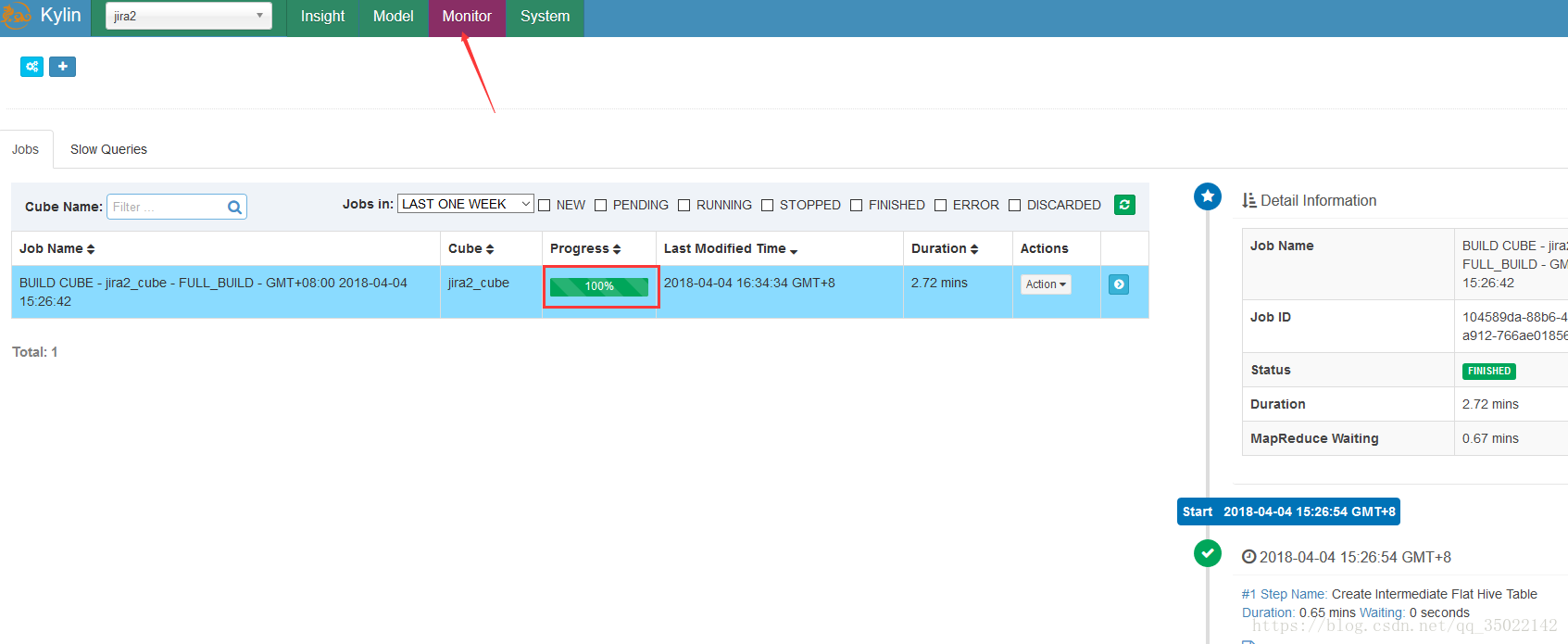Click the clock icon beside step timestamp

click(1248, 557)
